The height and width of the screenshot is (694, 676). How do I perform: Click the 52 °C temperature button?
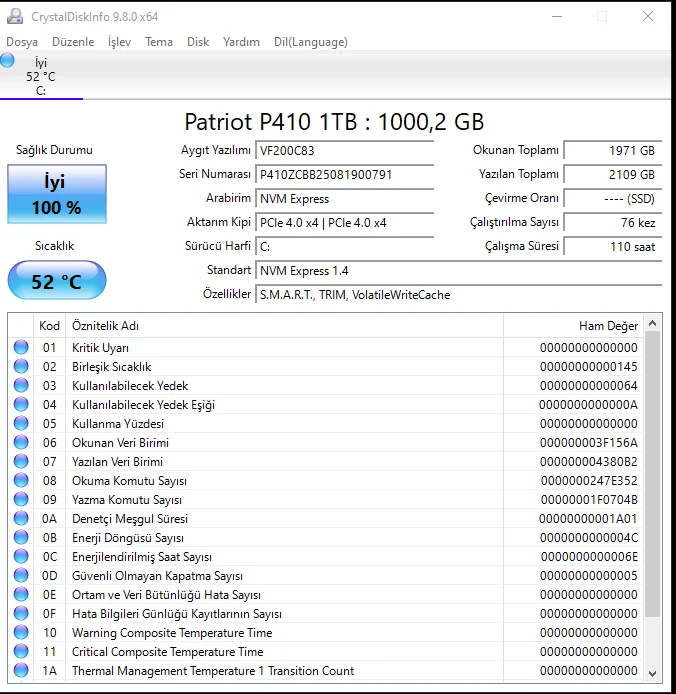[x=57, y=281]
